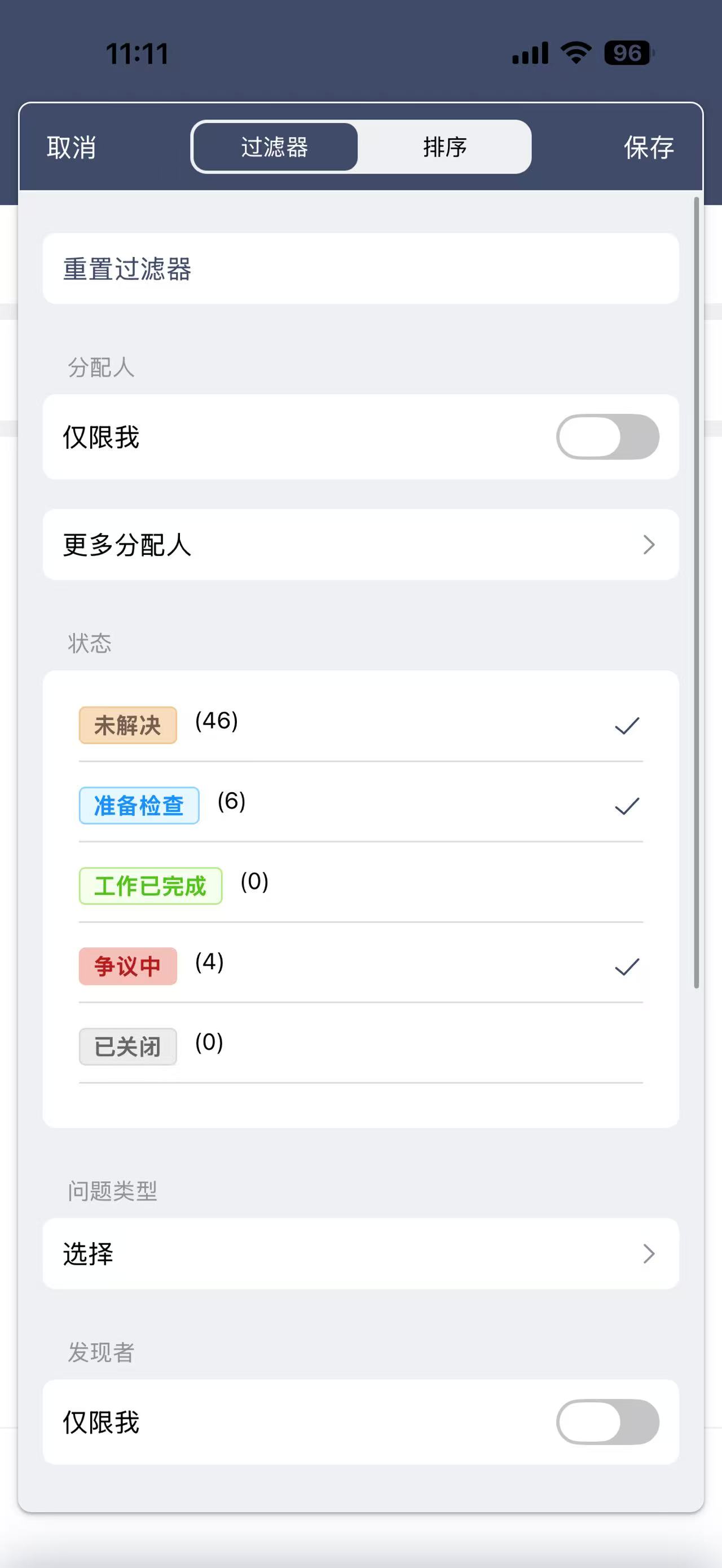Tap the 争议中 status tag
Screen dimensions: 722x1568
click(128, 966)
